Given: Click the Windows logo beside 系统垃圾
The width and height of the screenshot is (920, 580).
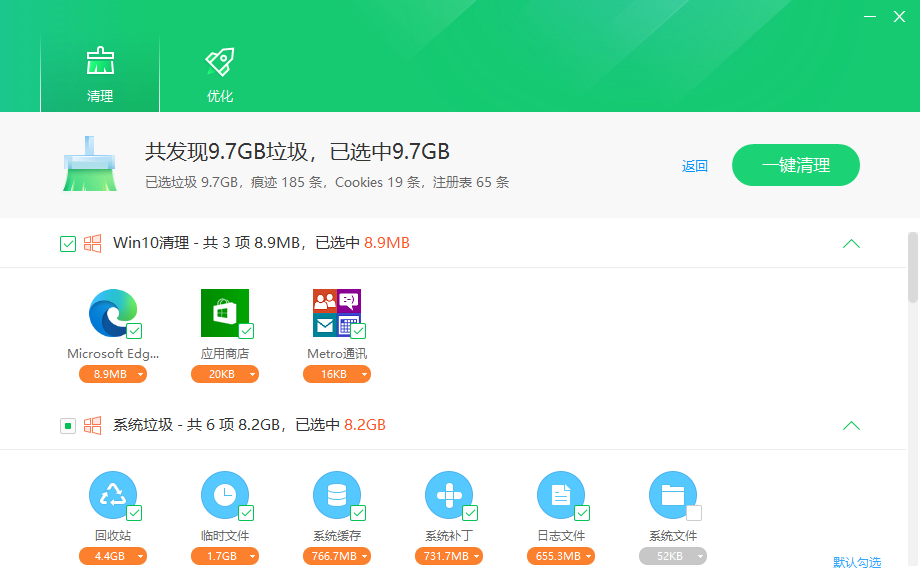Looking at the screenshot, I should 92,426.
